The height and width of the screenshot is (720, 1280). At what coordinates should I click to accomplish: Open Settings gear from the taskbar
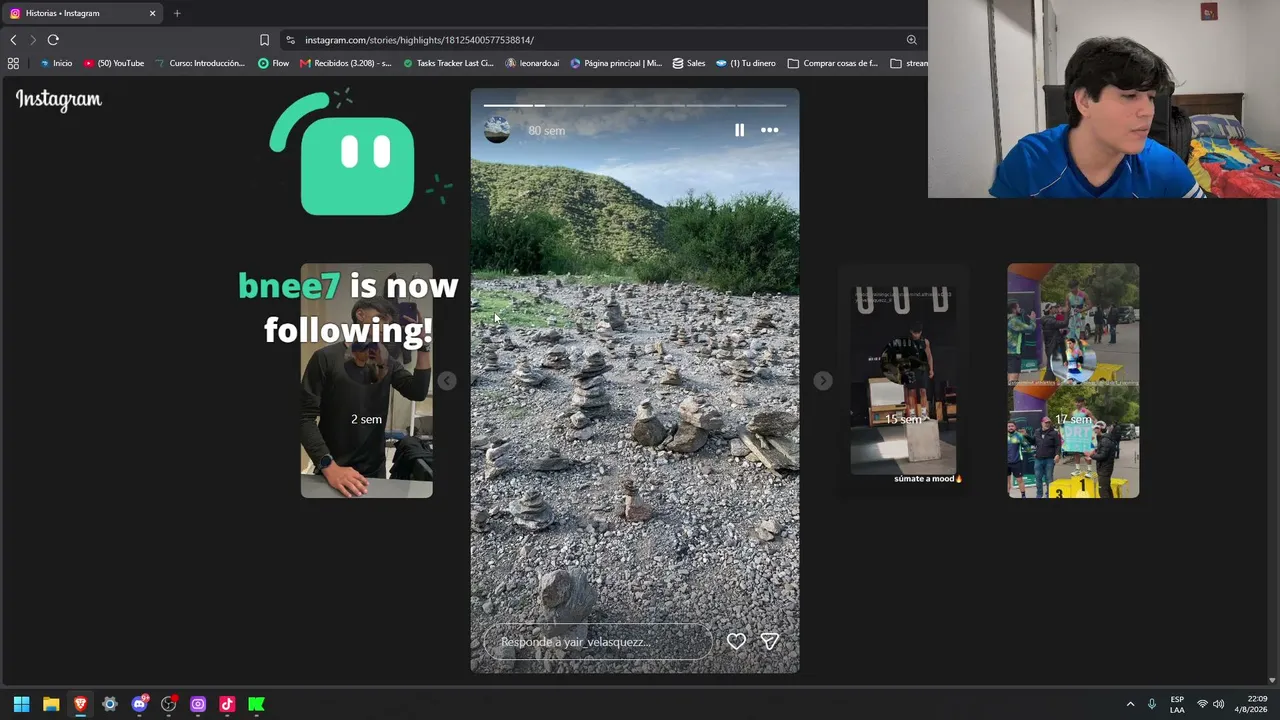click(110, 704)
